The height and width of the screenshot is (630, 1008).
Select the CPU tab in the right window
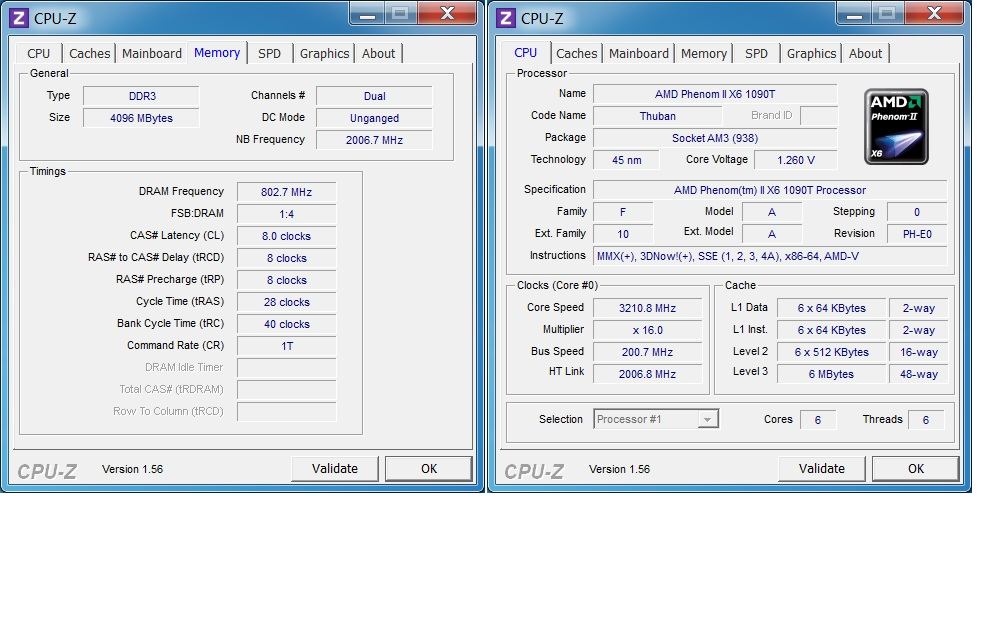[525, 53]
